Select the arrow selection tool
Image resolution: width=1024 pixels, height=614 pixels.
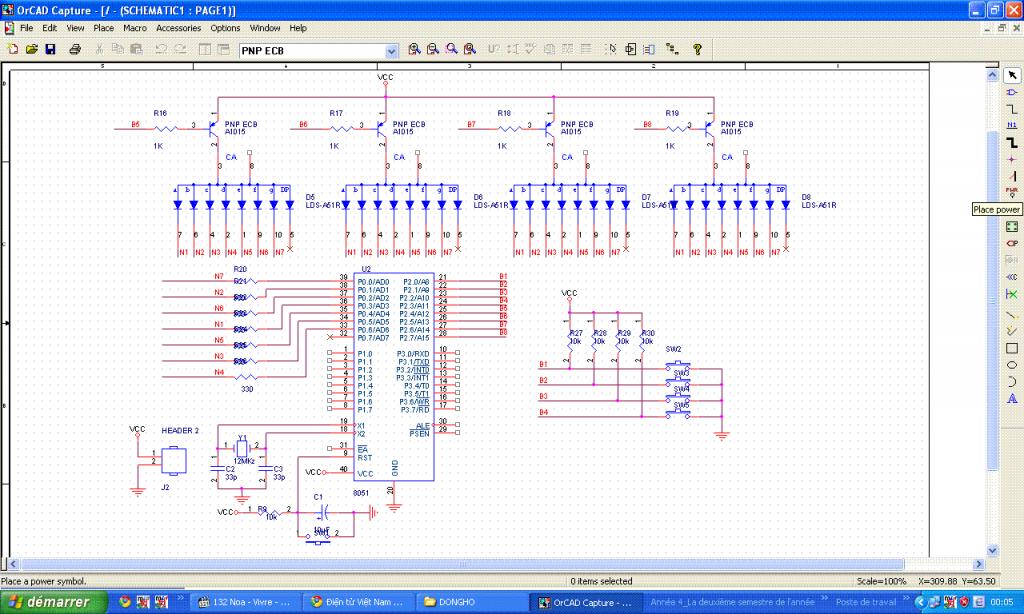(1012, 75)
